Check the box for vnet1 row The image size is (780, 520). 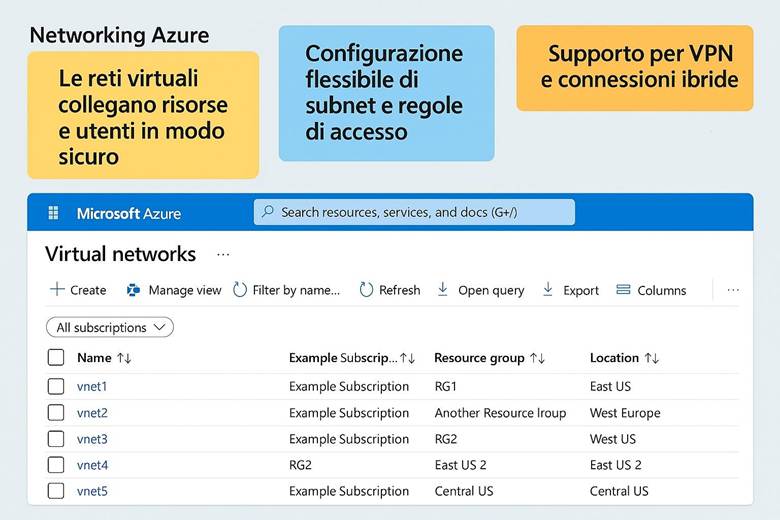click(56, 386)
